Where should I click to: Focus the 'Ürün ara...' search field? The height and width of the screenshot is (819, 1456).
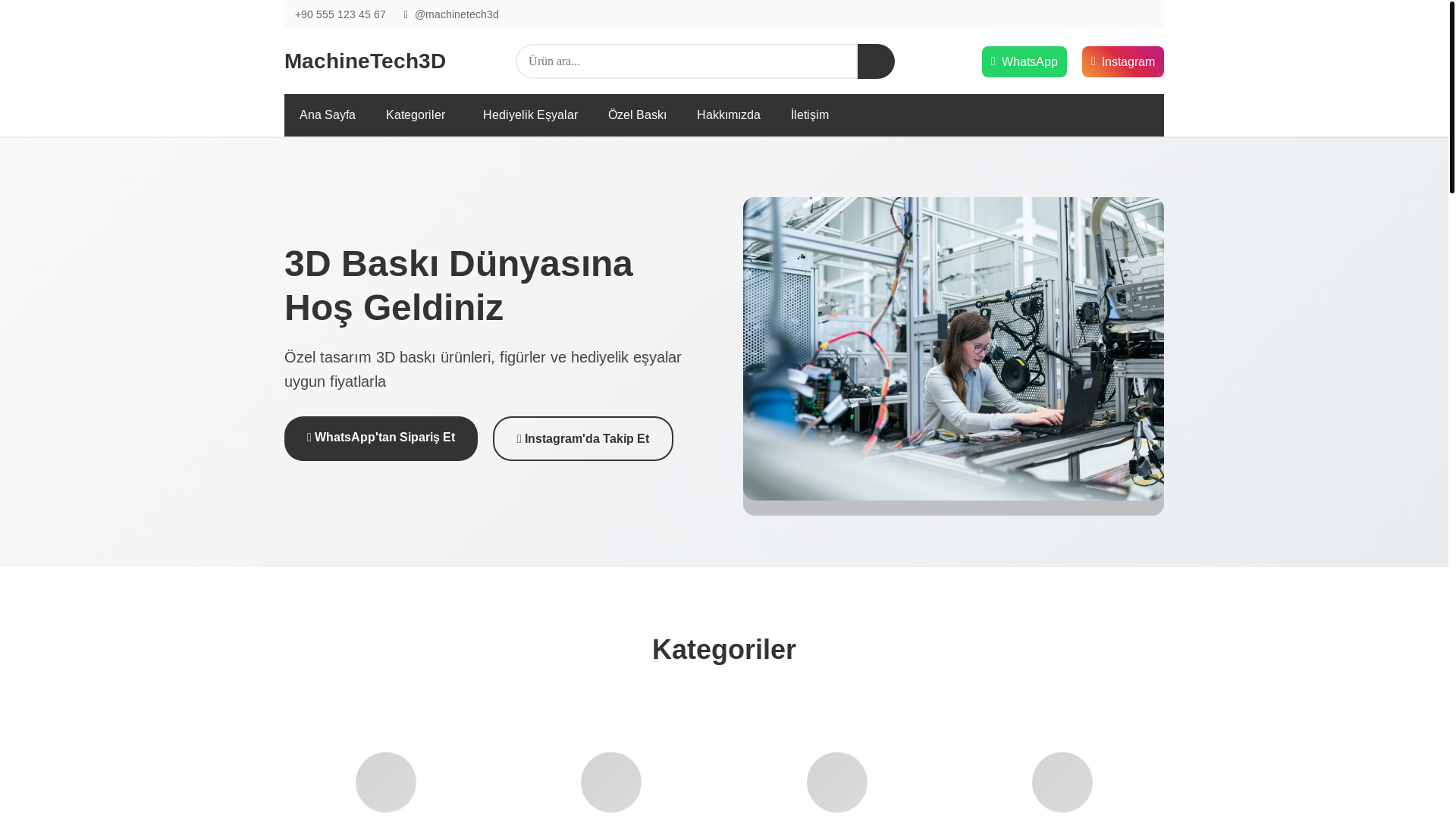(x=686, y=61)
